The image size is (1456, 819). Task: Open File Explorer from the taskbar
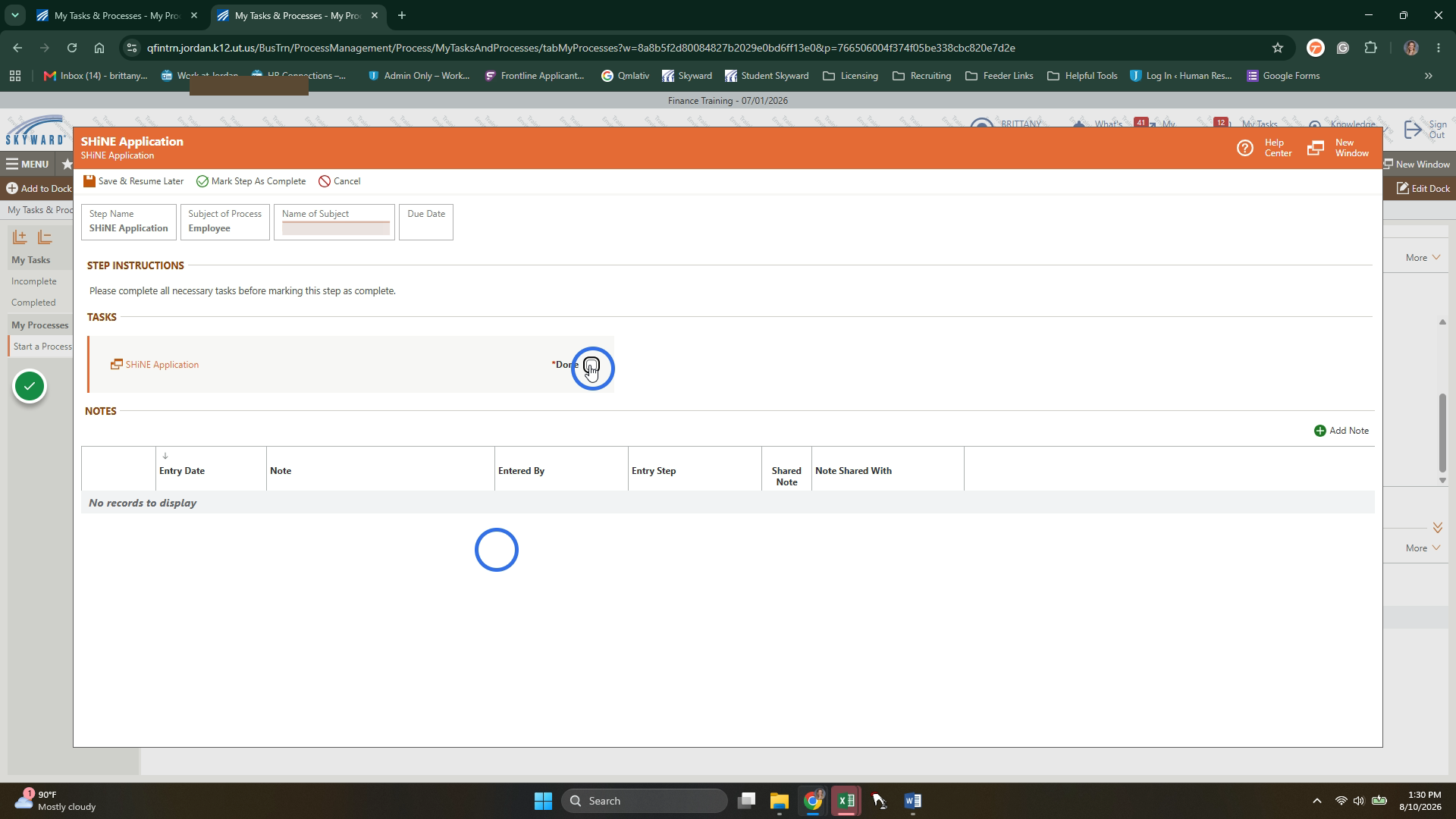pyautogui.click(x=780, y=801)
